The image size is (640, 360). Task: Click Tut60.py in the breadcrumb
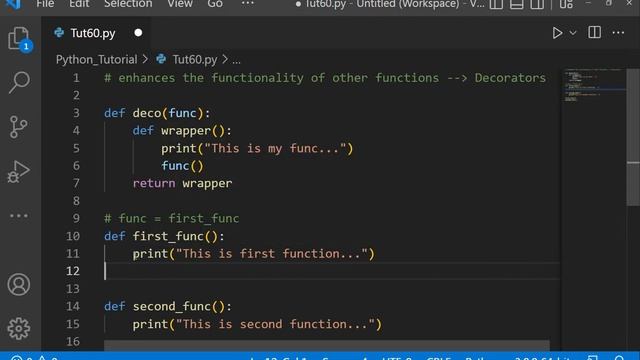tap(195, 60)
